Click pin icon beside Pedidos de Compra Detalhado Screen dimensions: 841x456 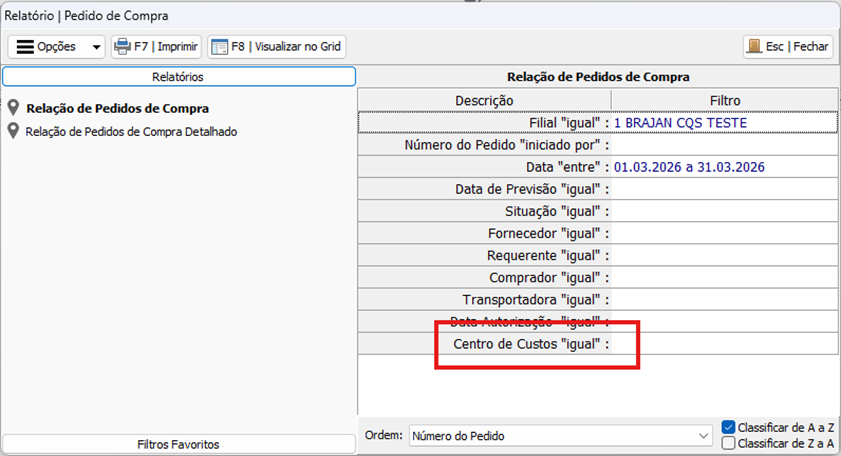(14, 131)
